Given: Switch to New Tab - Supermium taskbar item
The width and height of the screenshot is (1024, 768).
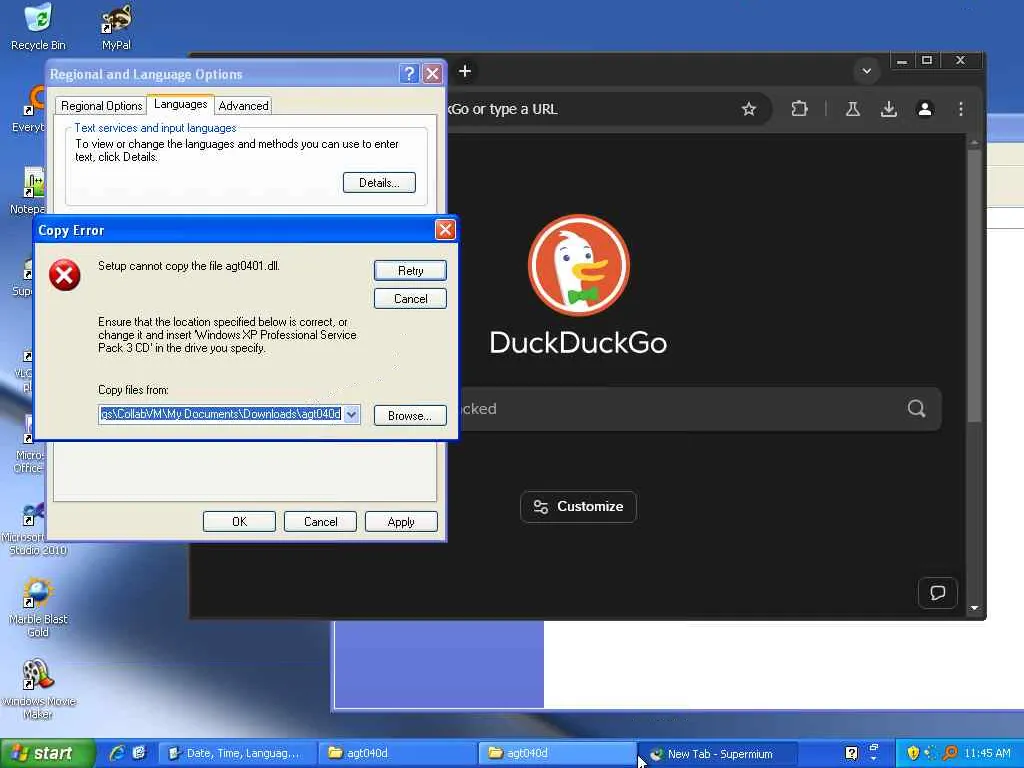Looking at the screenshot, I should pos(717,753).
